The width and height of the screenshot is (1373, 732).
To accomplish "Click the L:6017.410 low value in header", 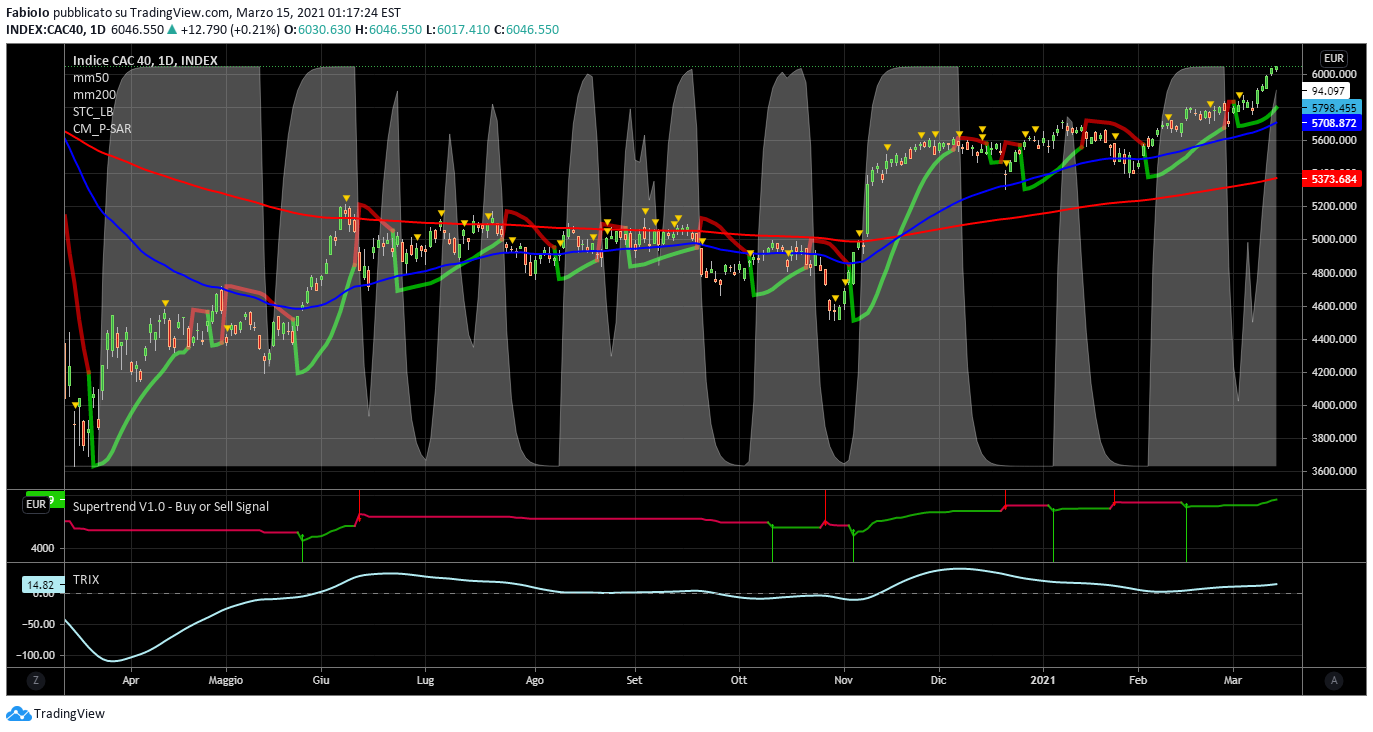I will tap(458, 30).
